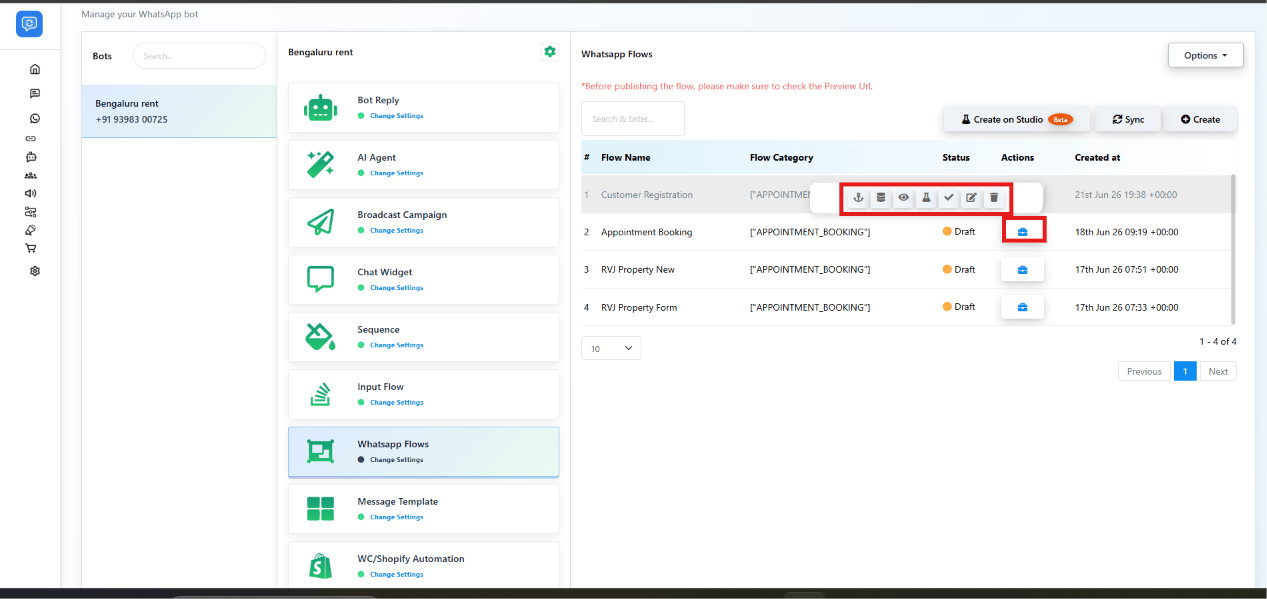Image resolution: width=1267 pixels, height=599 pixels.
Task: Go to Previous page
Action: pyautogui.click(x=1144, y=371)
